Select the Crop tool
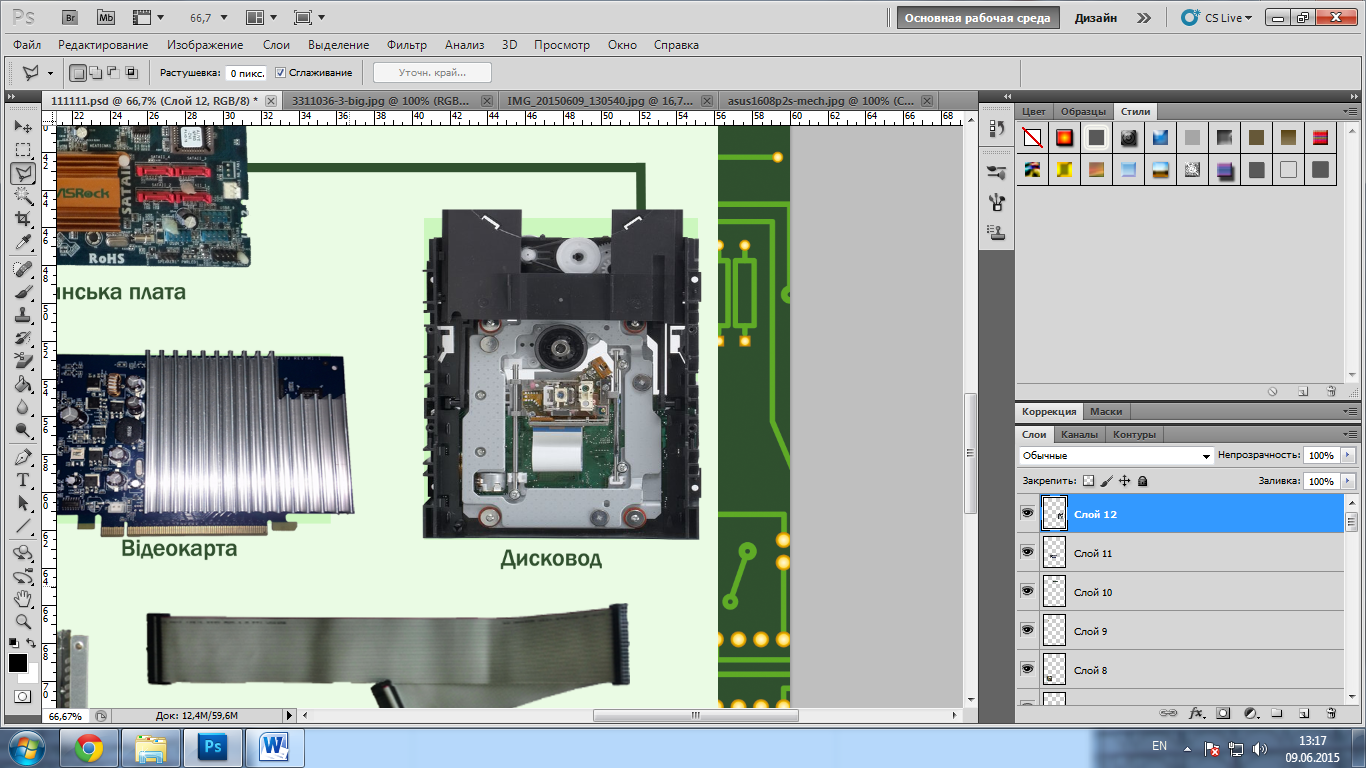 coord(23,219)
